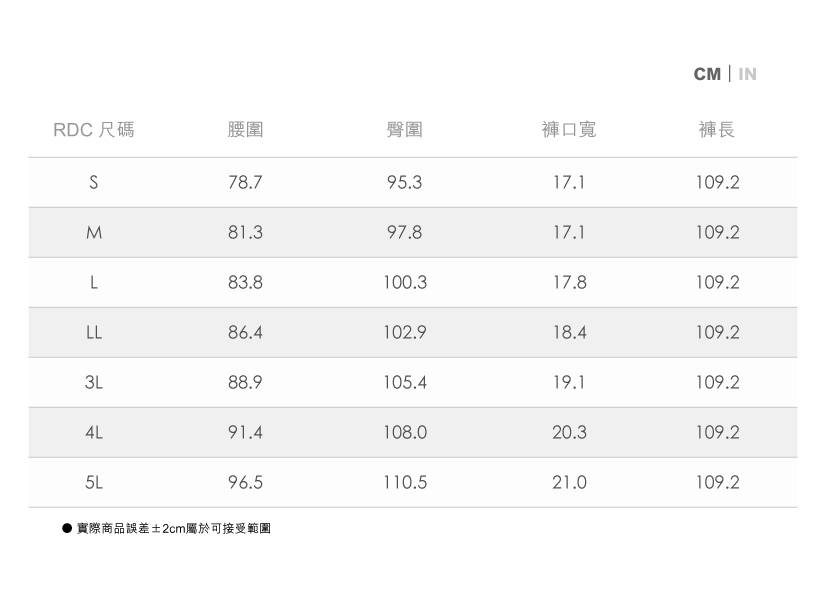Click the 20.3 hem width value
Image resolution: width=825 pixels, height=600 pixels.
point(568,433)
